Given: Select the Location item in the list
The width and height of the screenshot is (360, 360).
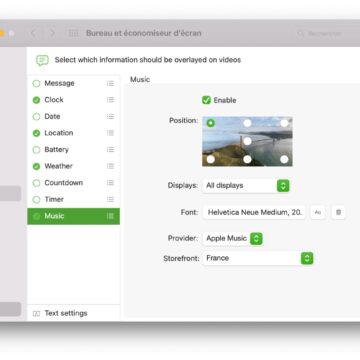Looking at the screenshot, I should [73, 133].
